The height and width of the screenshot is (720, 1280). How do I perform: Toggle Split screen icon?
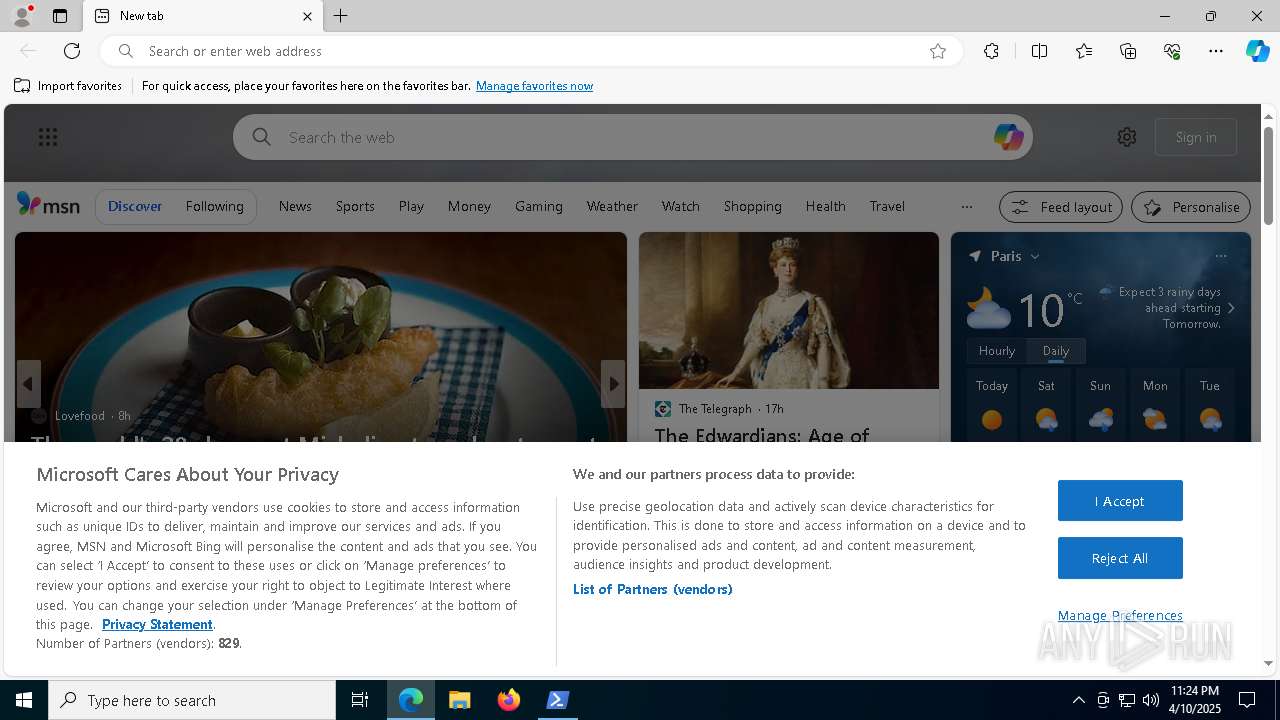click(x=1039, y=51)
